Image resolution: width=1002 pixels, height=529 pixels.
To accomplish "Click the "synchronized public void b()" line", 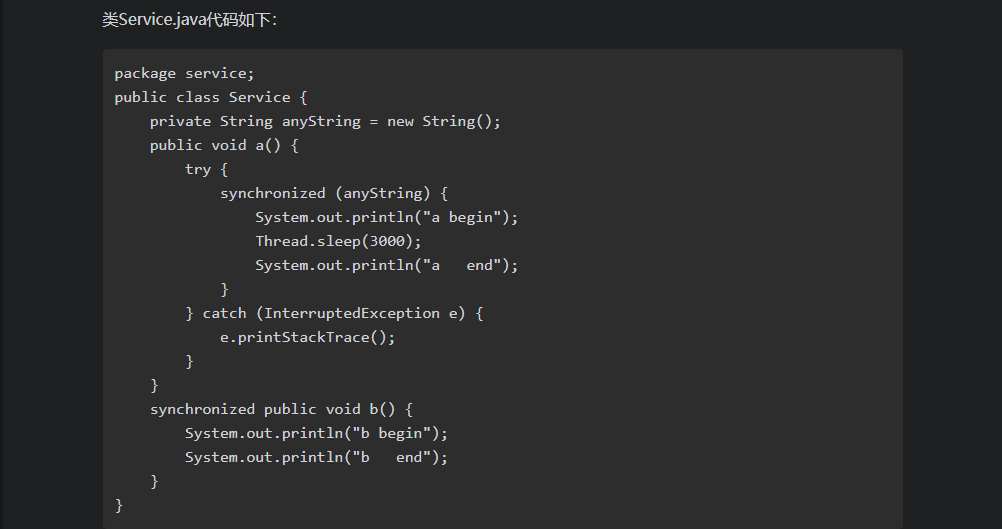I will click(281, 410).
